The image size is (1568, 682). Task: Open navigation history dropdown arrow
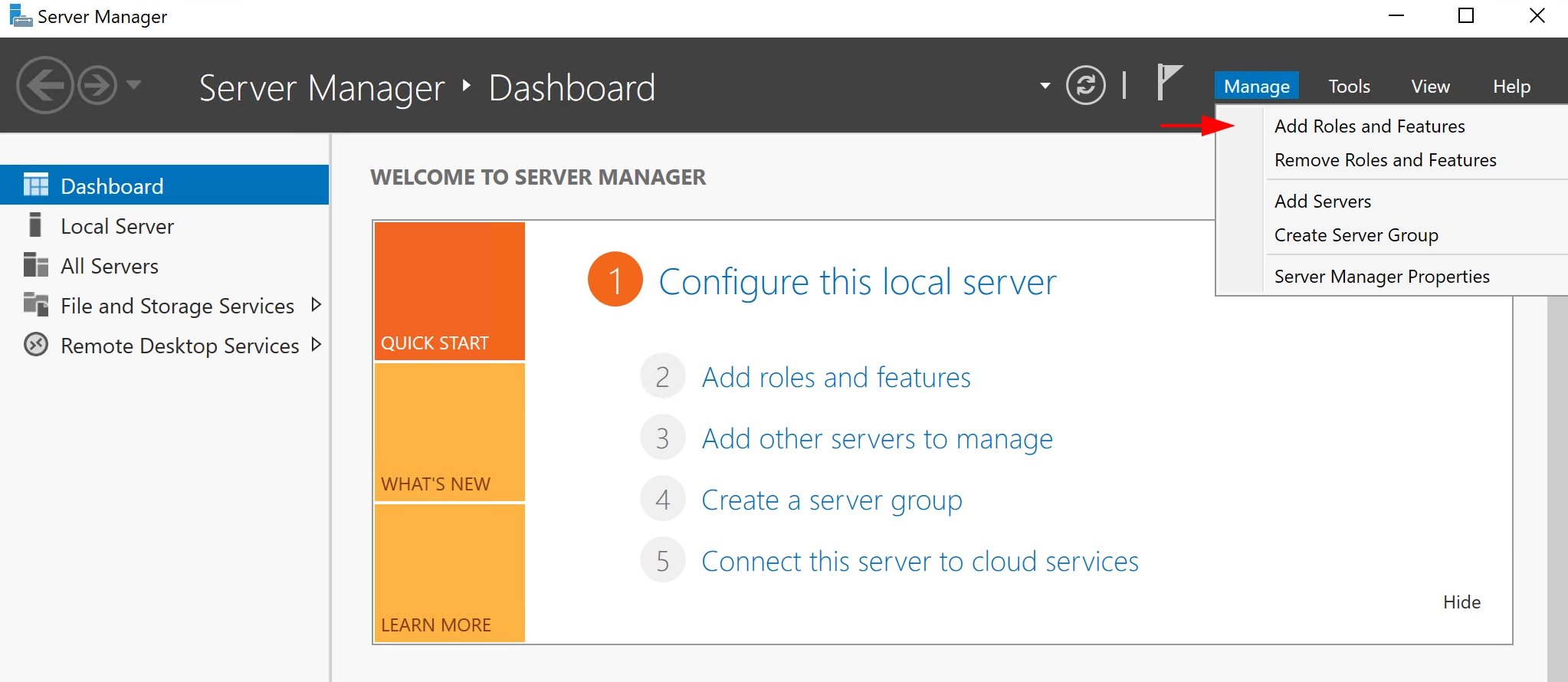134,85
